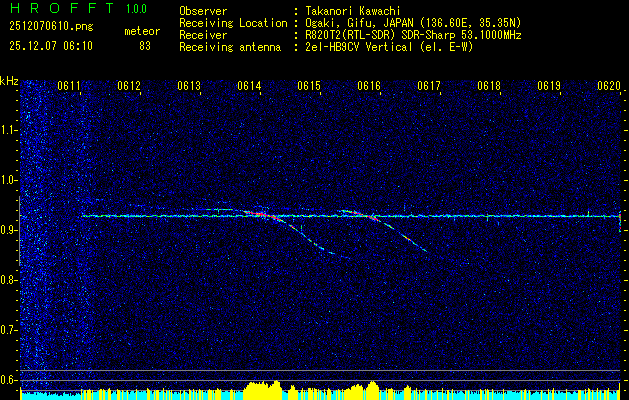The width and height of the screenshot is (629, 400).
Task: Click the 0612 time axis marker
Action: pyautogui.click(x=129, y=85)
